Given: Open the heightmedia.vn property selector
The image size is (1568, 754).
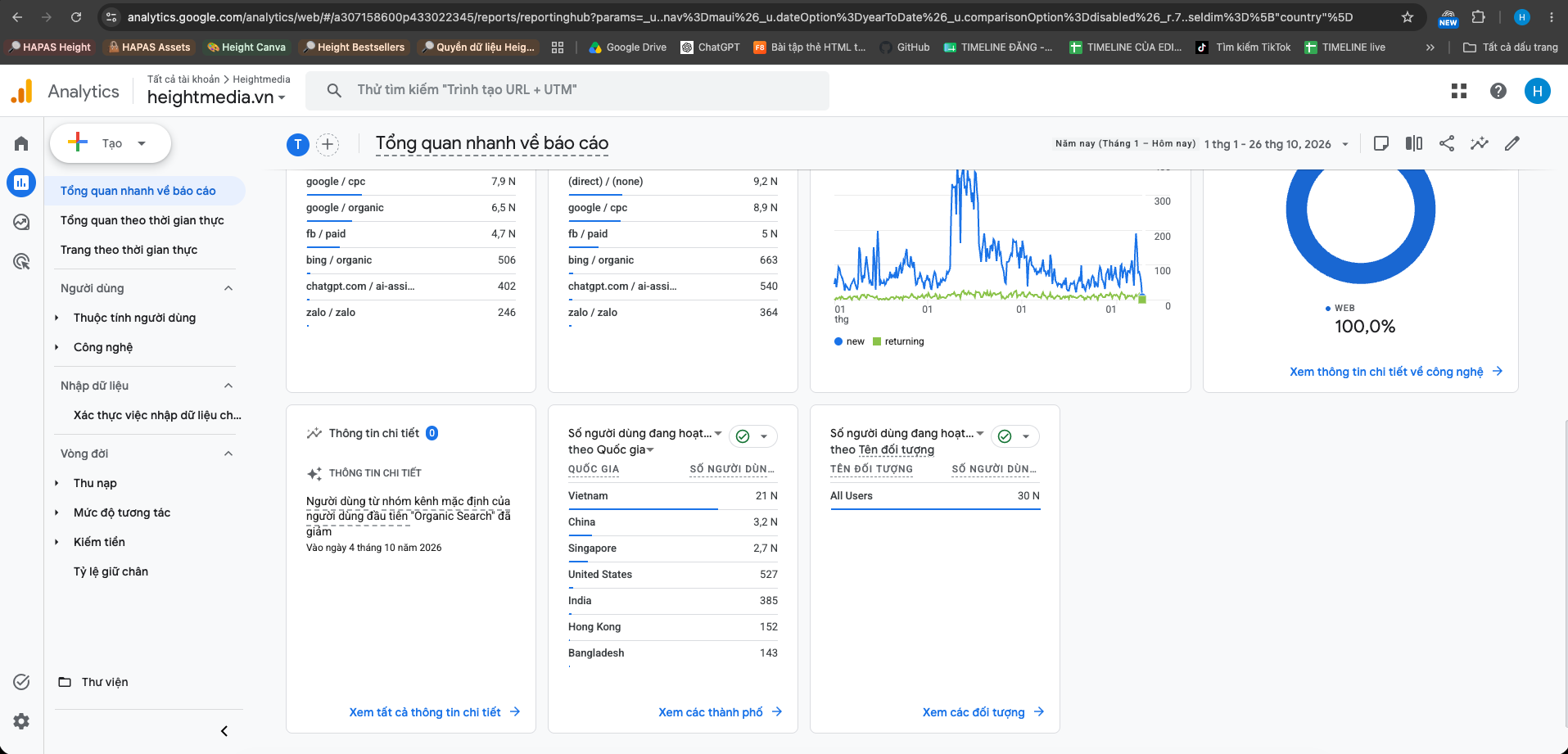Looking at the screenshot, I should coord(217,97).
